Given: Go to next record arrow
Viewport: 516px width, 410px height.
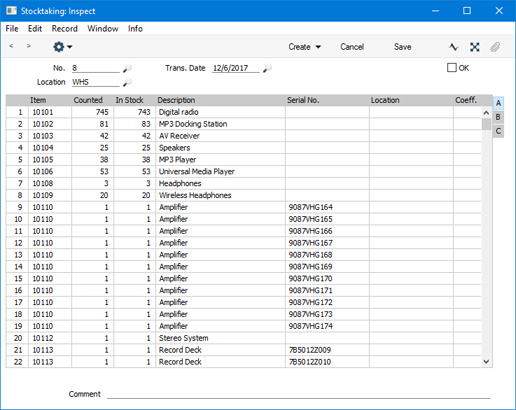Looking at the screenshot, I should pos(29,46).
